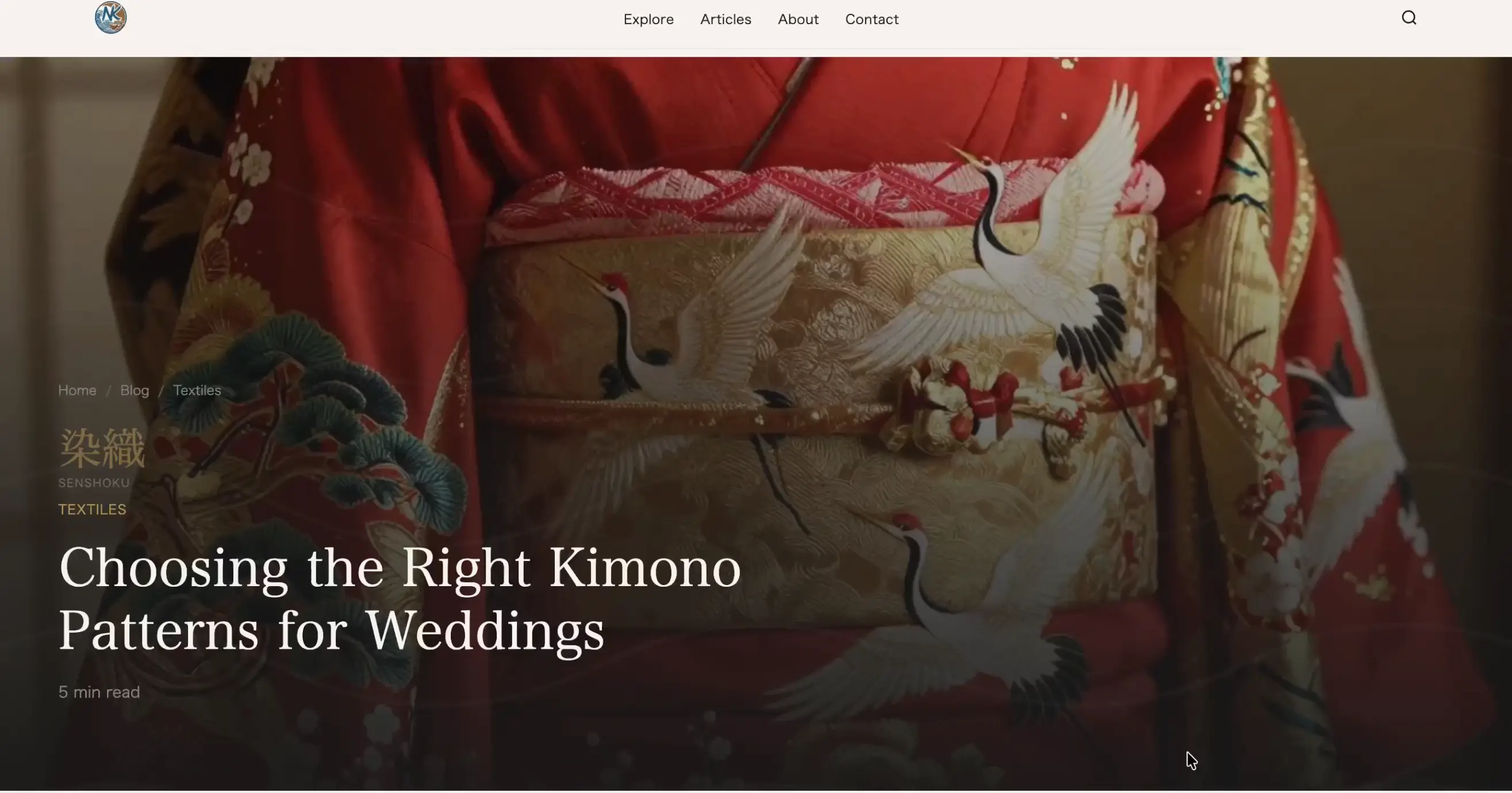The image size is (1512, 793).
Task: Click the Textiles breadcrumb link
Action: coord(197,390)
